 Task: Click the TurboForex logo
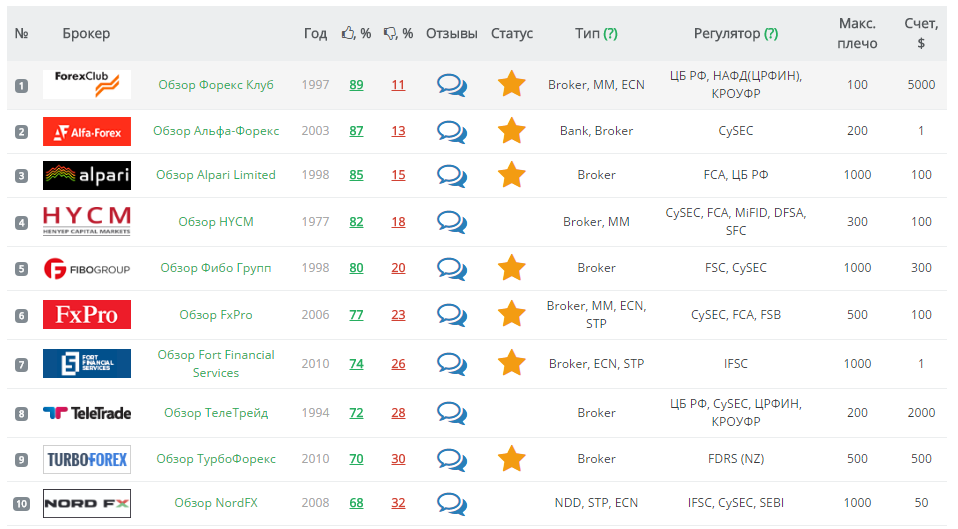[87, 459]
